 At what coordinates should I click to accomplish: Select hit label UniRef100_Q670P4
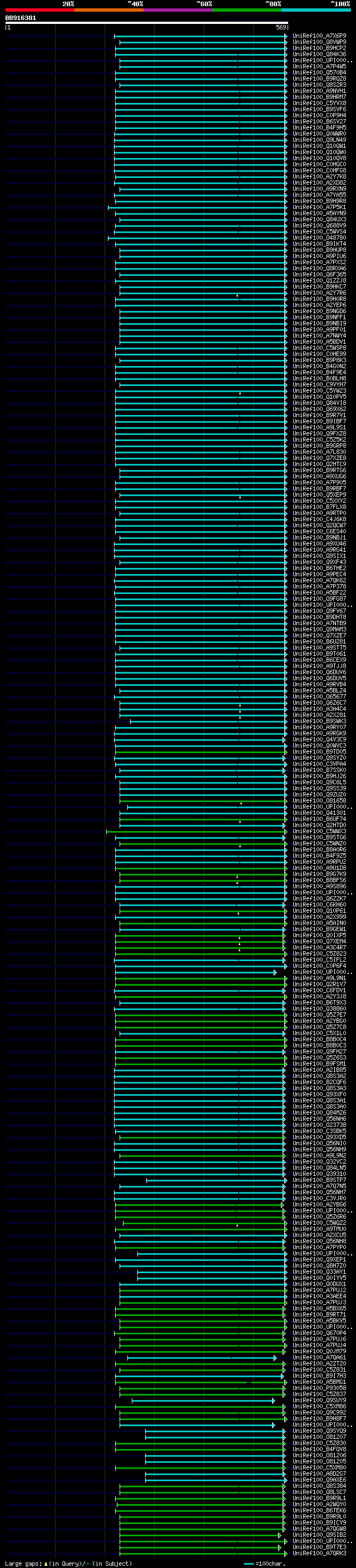319,1332
